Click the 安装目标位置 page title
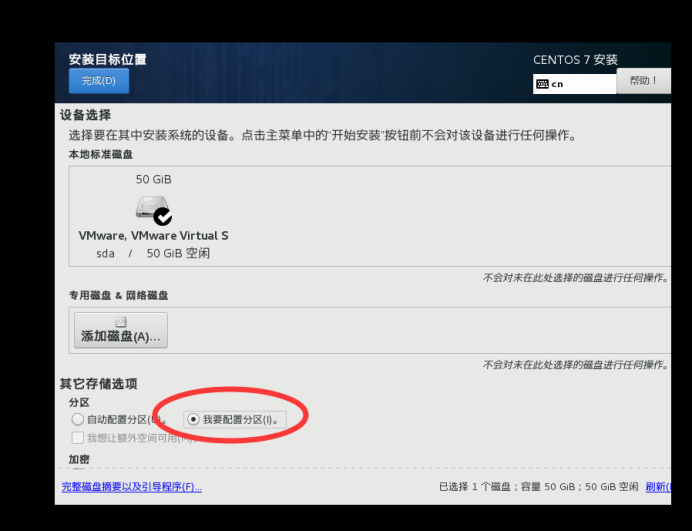 pos(107,59)
